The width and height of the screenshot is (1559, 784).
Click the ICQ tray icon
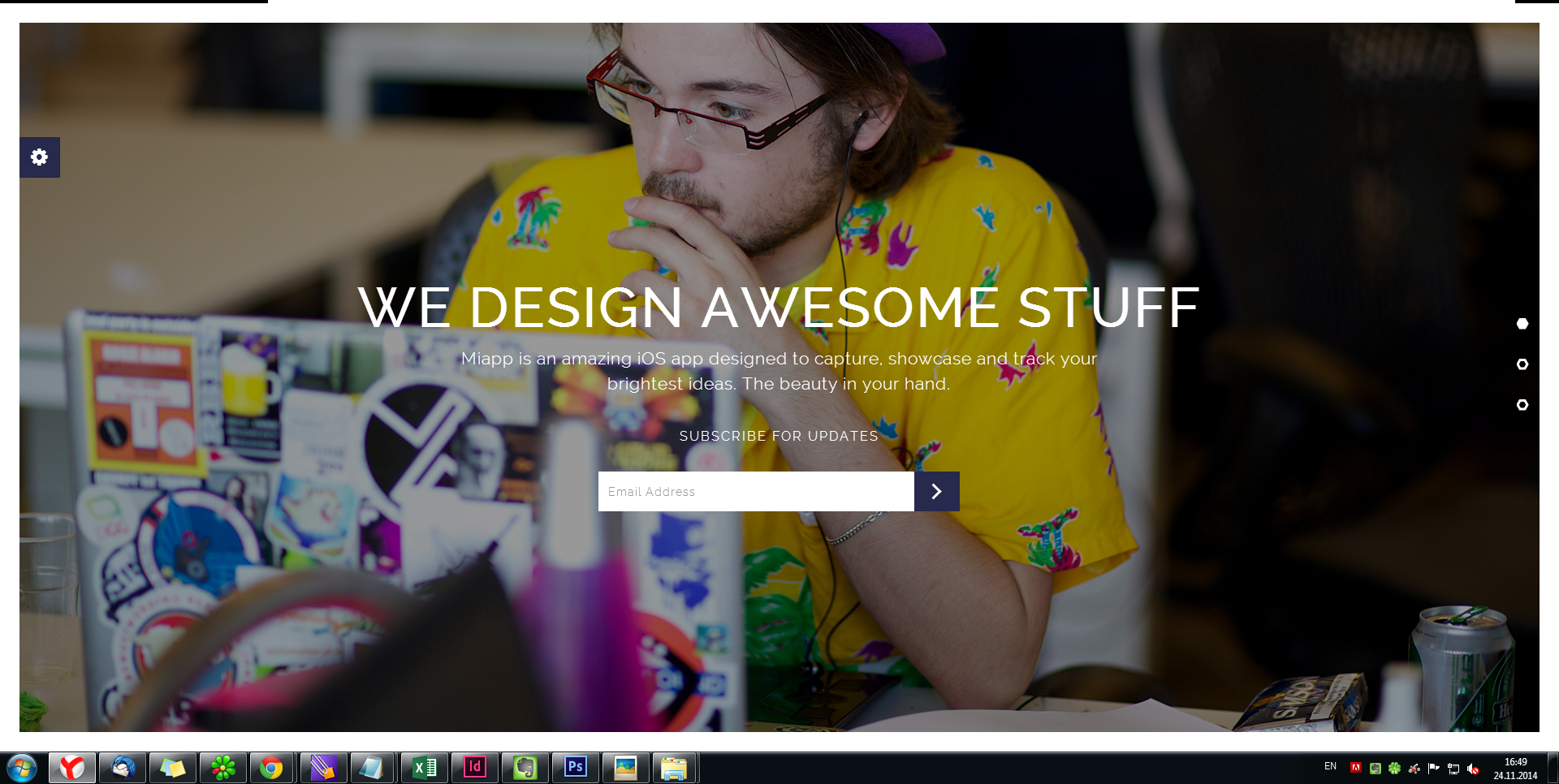pos(1394,768)
